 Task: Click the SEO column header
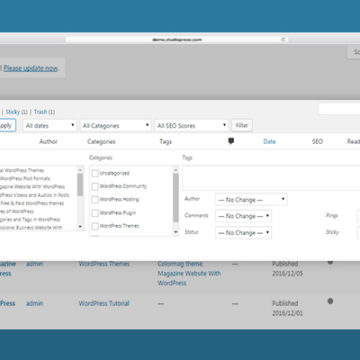tap(317, 142)
